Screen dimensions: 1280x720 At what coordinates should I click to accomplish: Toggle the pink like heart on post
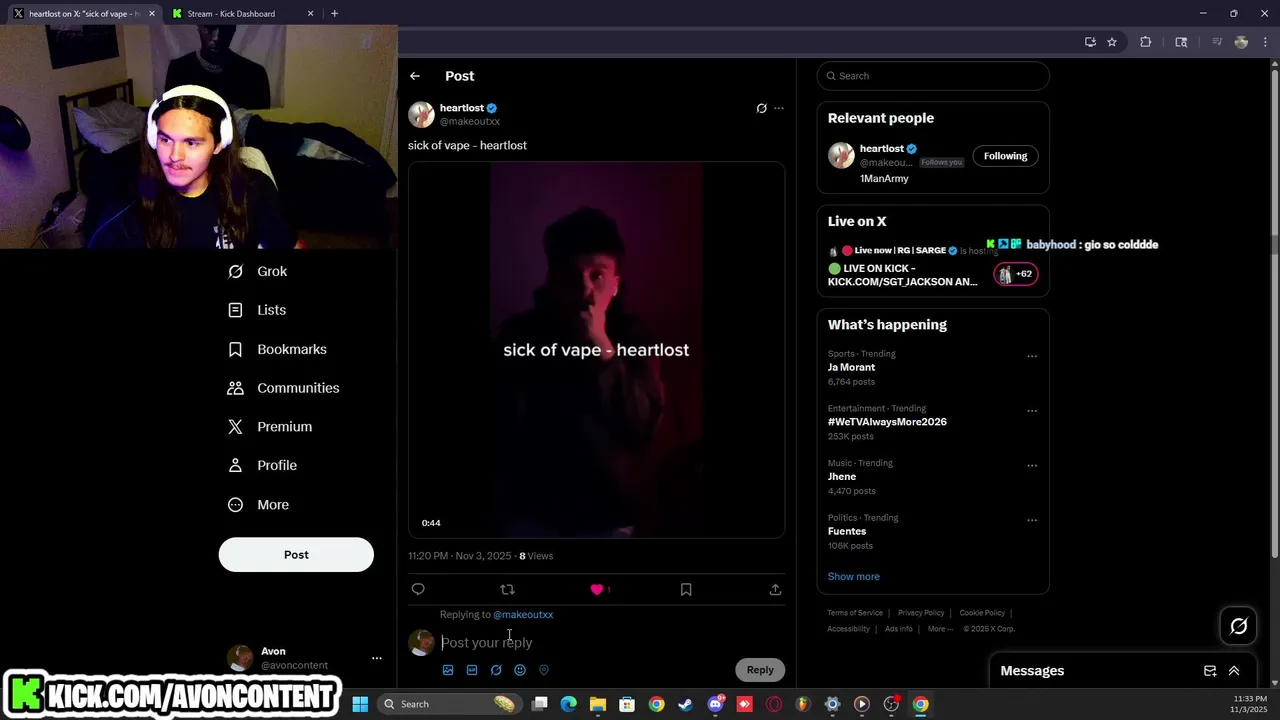click(x=597, y=589)
